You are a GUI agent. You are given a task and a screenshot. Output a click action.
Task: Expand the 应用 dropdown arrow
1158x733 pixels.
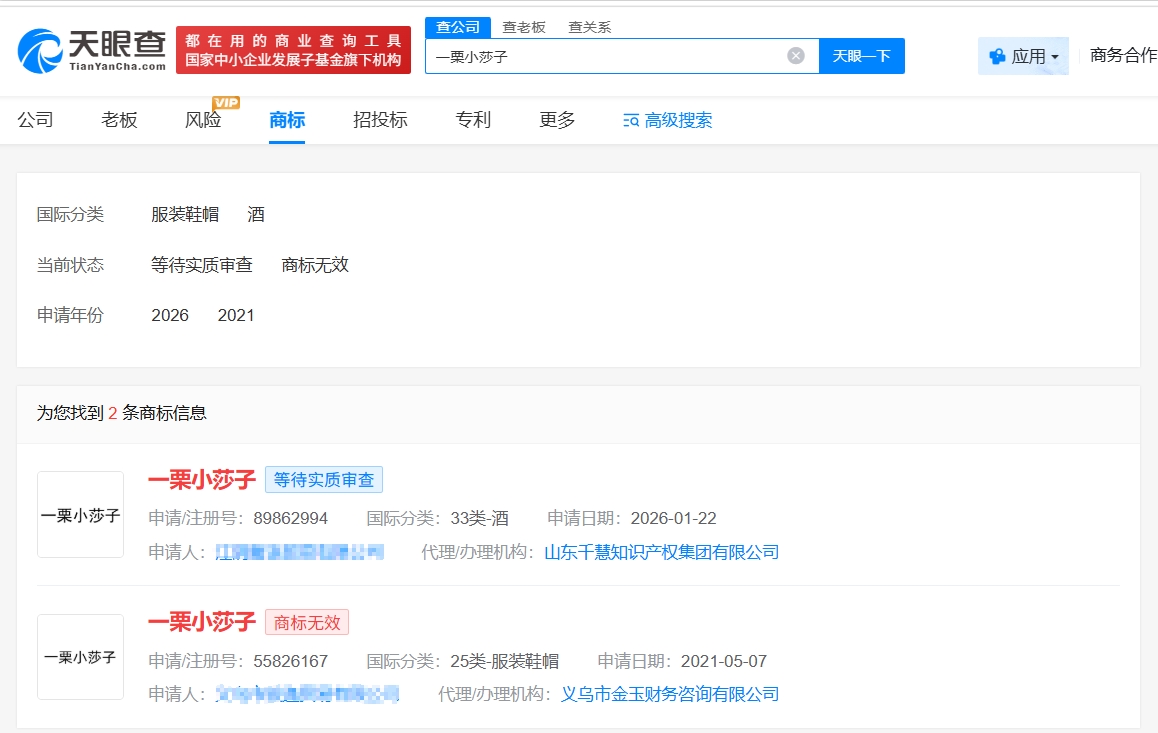coord(1055,58)
